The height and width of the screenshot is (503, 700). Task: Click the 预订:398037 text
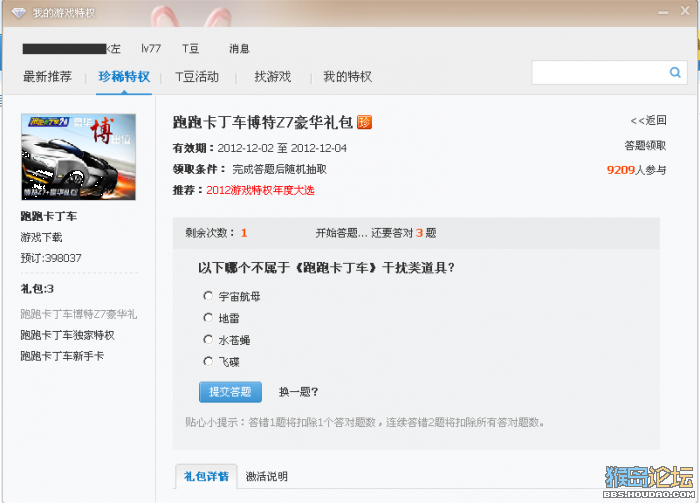click(x=51, y=258)
